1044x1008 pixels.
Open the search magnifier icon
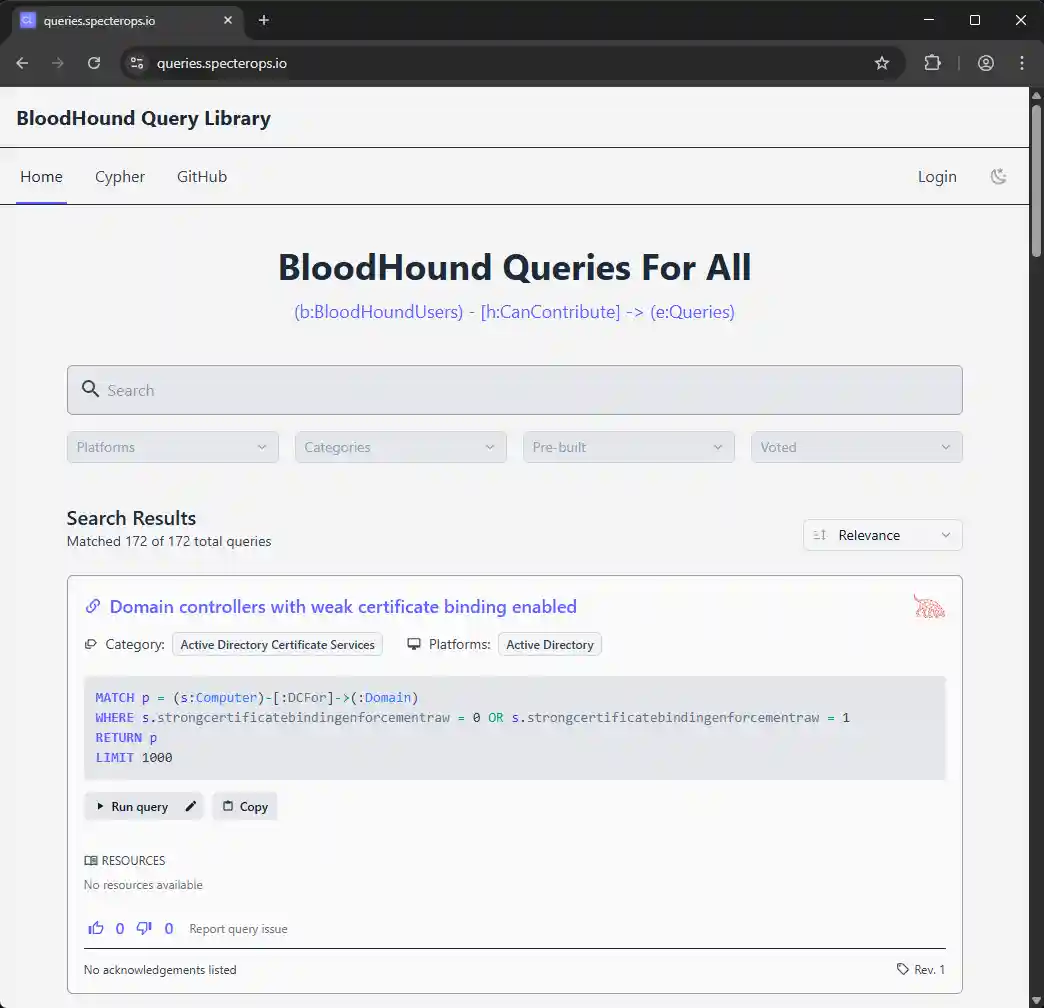pos(90,389)
